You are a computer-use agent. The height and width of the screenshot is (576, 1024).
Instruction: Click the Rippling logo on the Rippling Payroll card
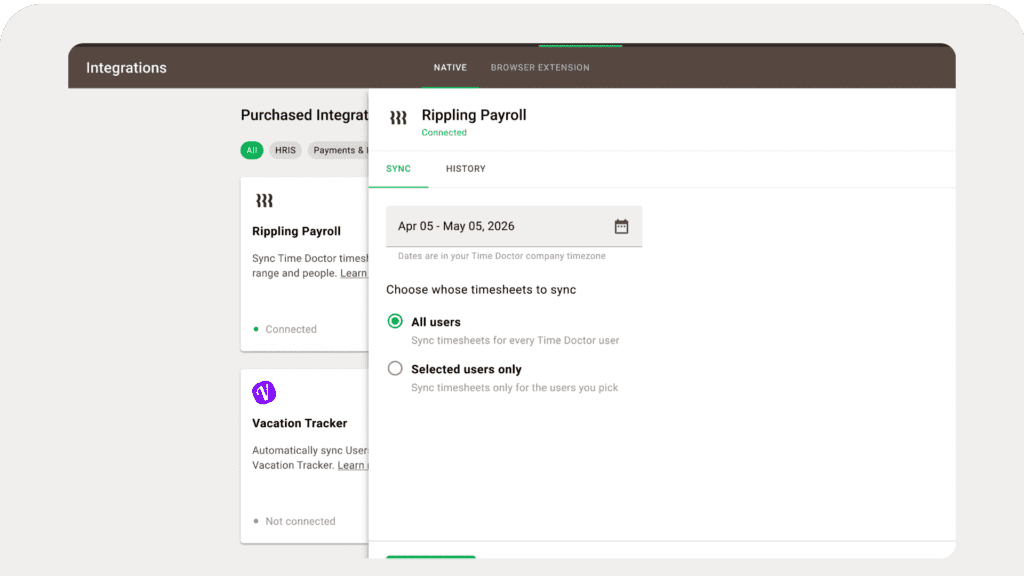[x=264, y=200]
